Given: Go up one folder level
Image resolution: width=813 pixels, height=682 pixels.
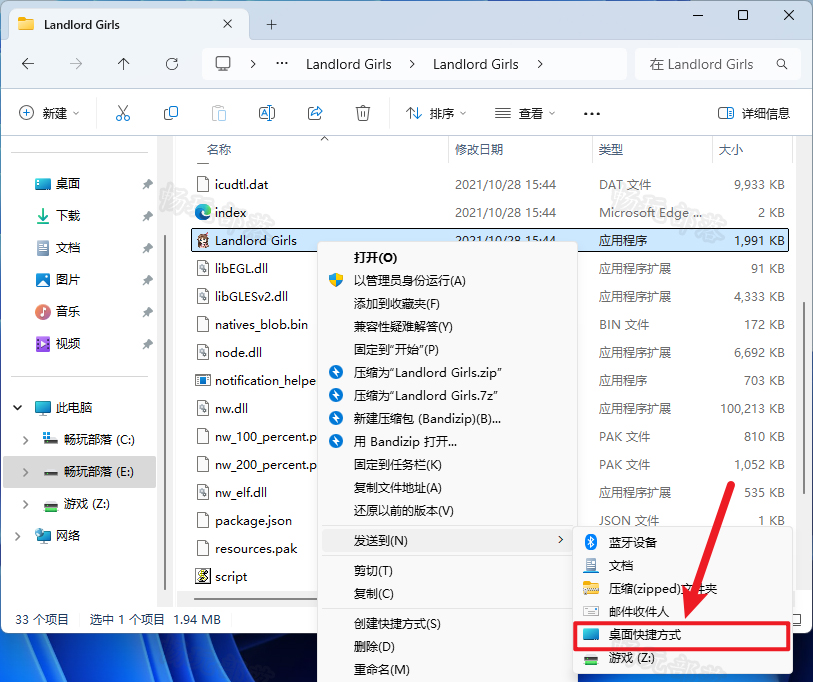Looking at the screenshot, I should [x=123, y=64].
